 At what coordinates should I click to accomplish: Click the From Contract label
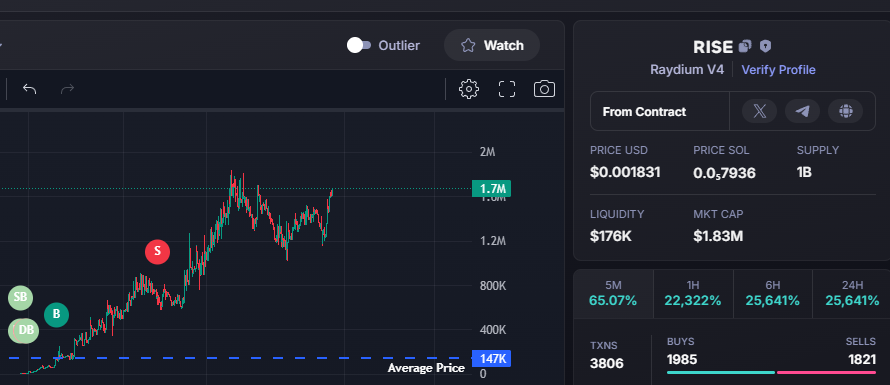[x=644, y=112]
